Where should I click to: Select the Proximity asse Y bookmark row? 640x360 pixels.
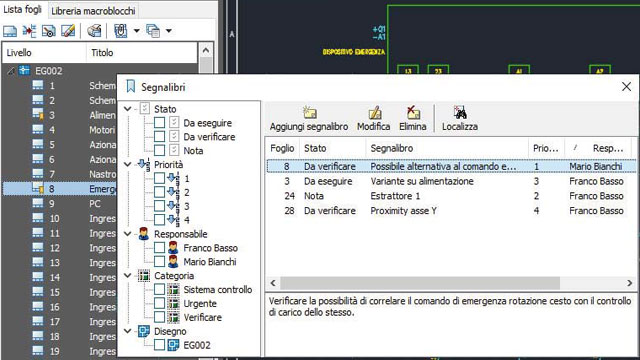coord(451,211)
